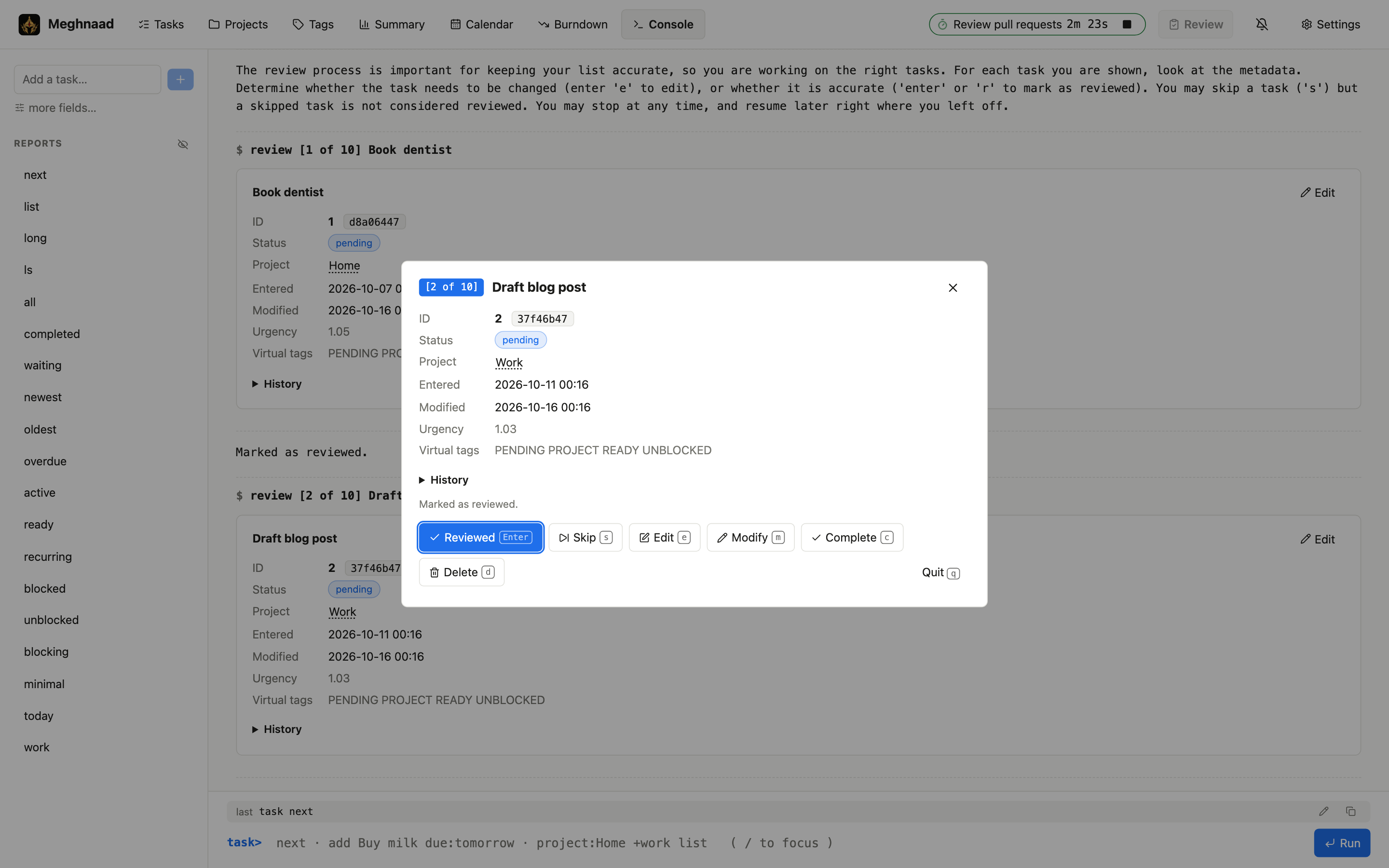Click Edit on the Book dentist card

point(1318,193)
